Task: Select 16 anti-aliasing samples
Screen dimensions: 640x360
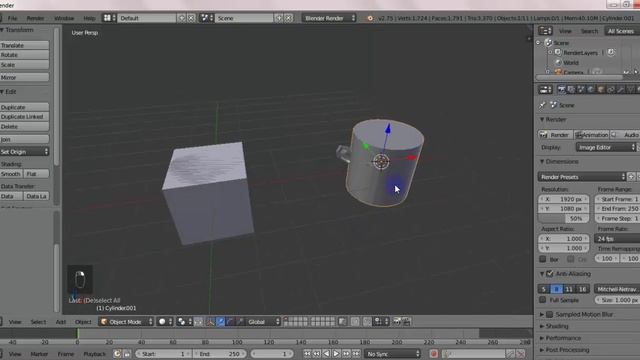Action: point(582,289)
